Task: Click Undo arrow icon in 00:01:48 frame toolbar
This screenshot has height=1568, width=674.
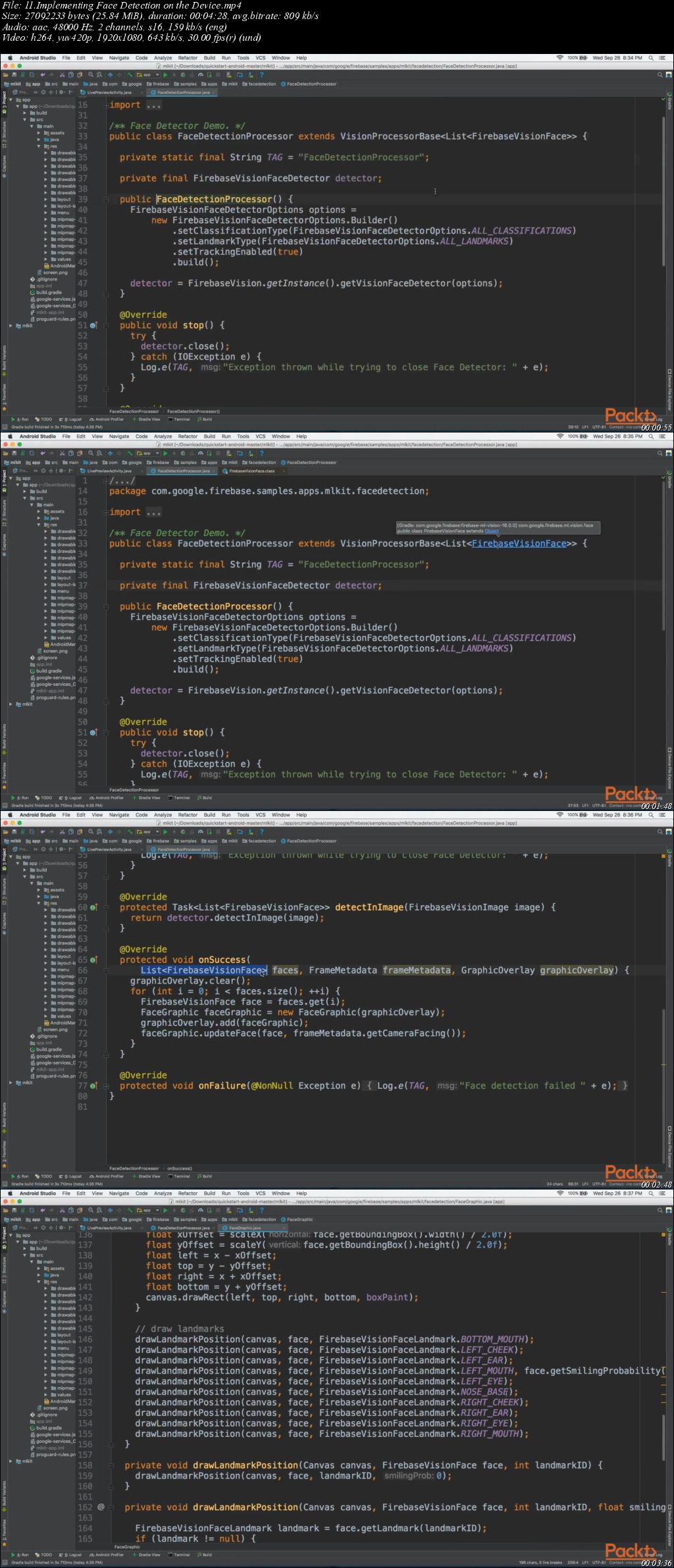Action: 42,454
